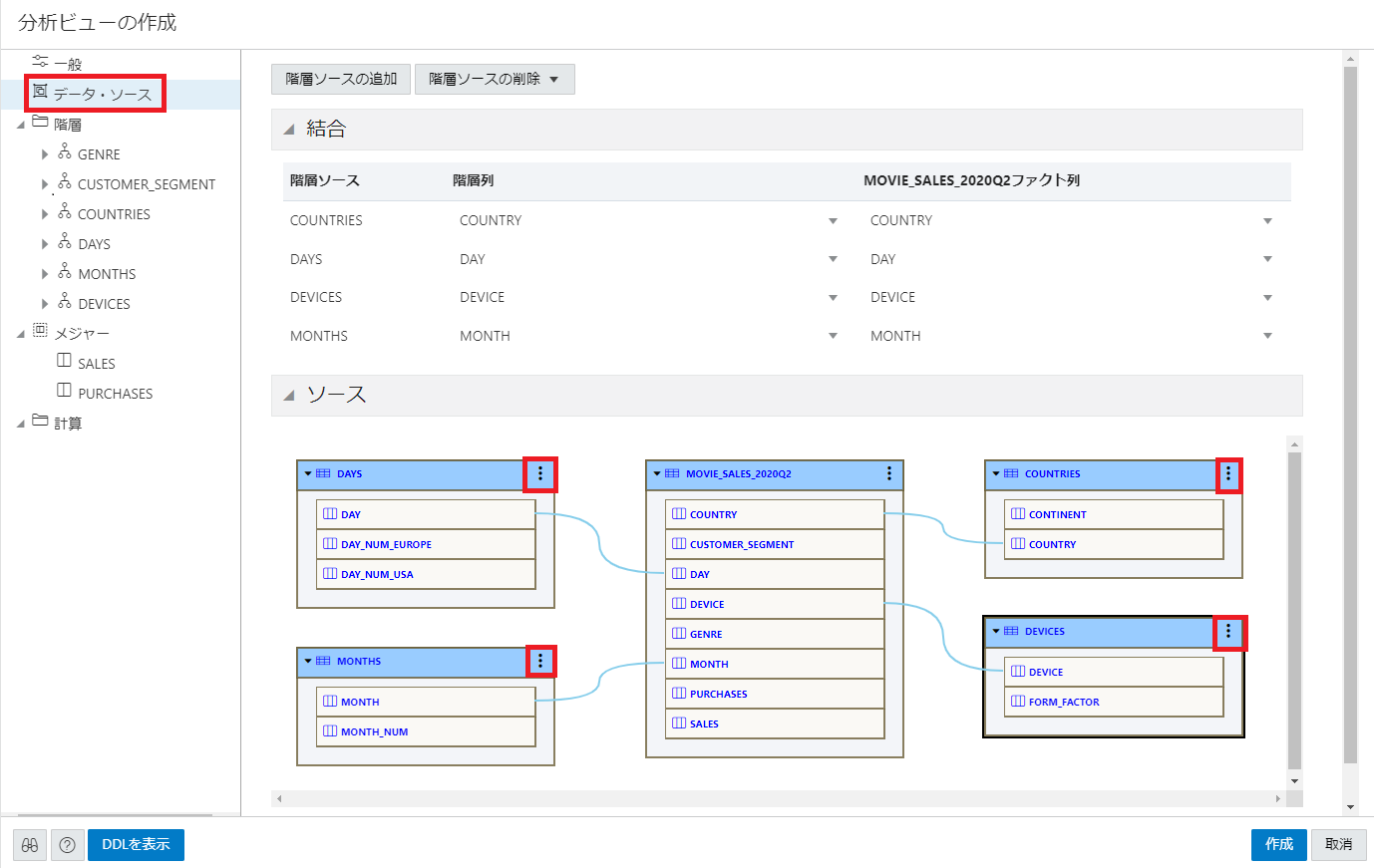Click the 作成 button

1278,845
